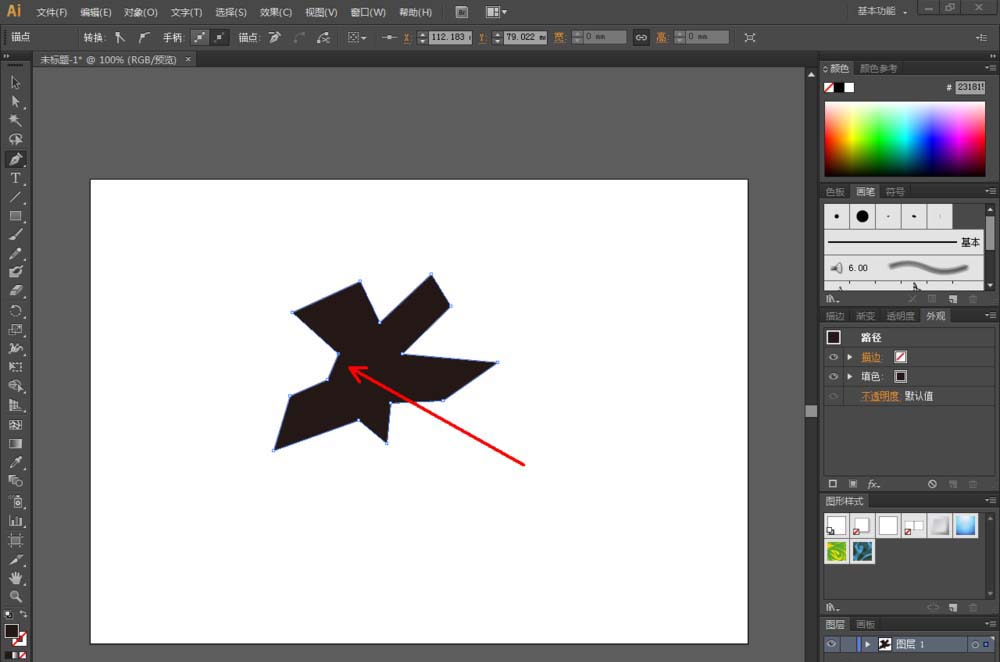
Task: Choose the Direct Selection tool
Action: (15, 102)
